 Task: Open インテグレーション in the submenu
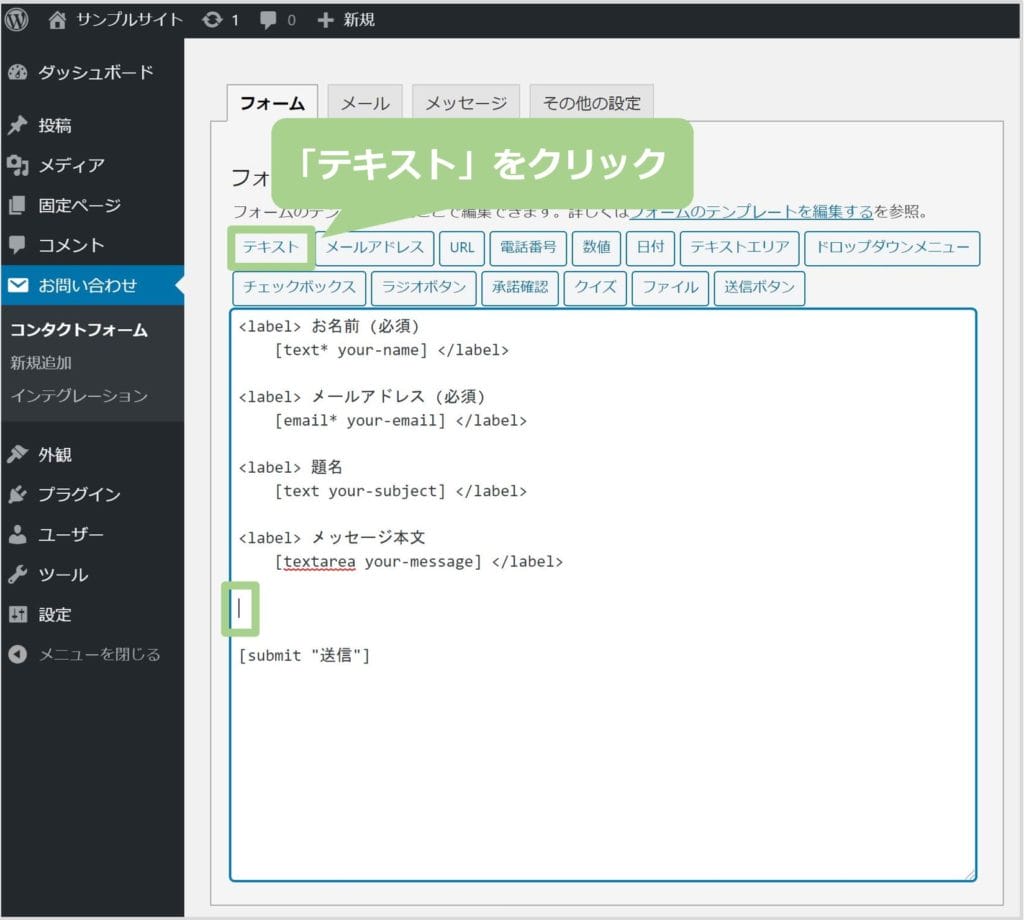pyautogui.click(x=79, y=396)
